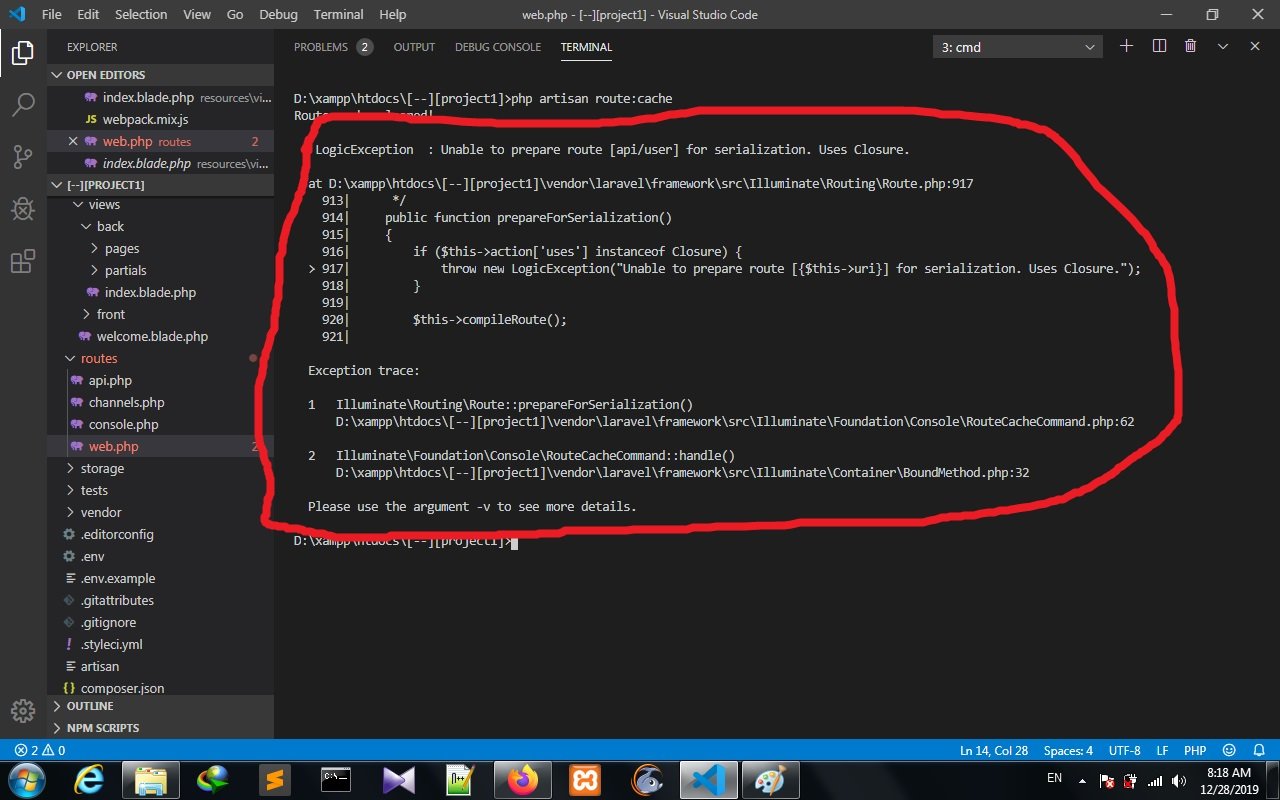Collapse the Open Editors section
The image size is (1280, 800).
click(160, 75)
